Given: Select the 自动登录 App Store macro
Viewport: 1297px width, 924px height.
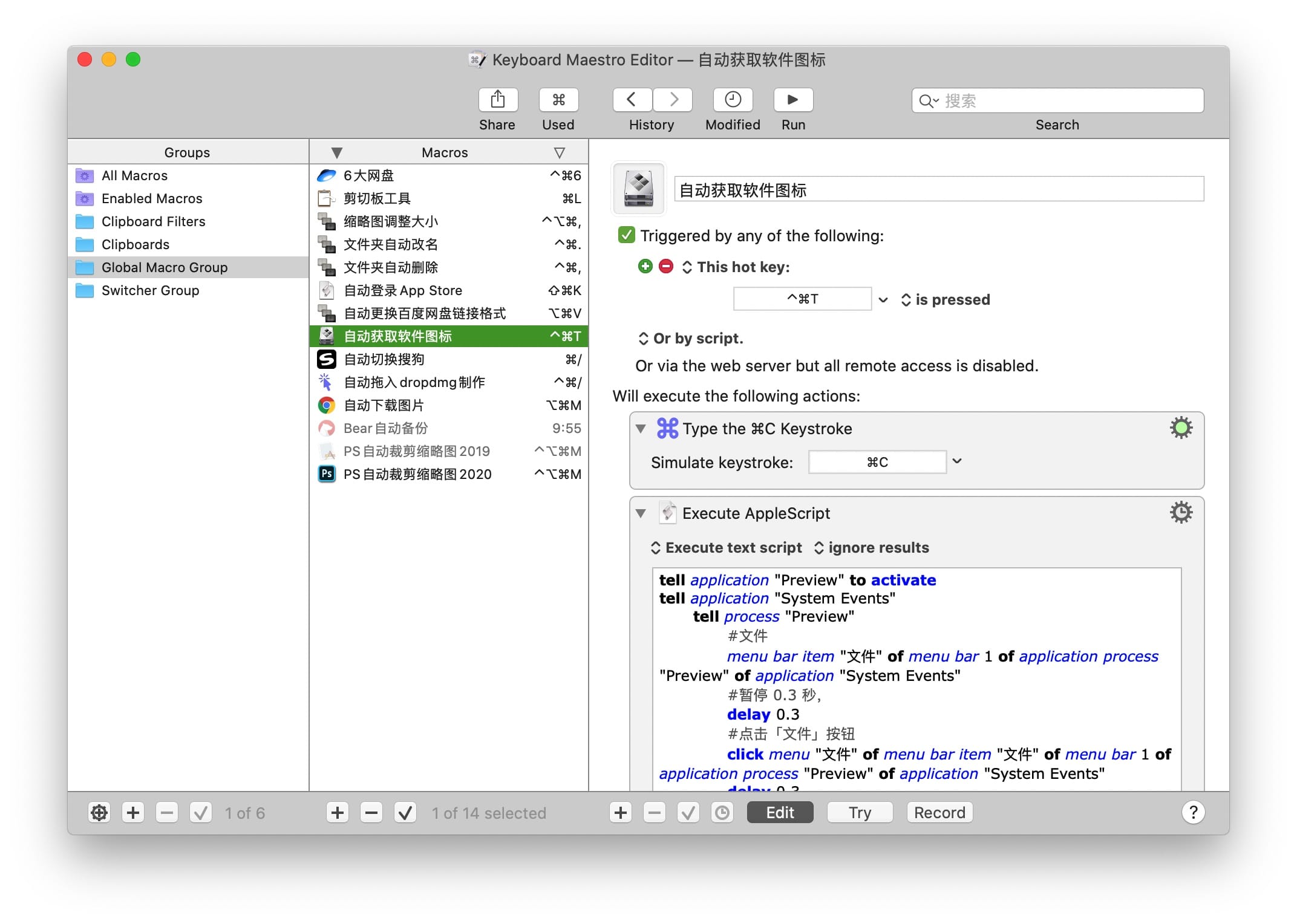Looking at the screenshot, I should [449, 290].
